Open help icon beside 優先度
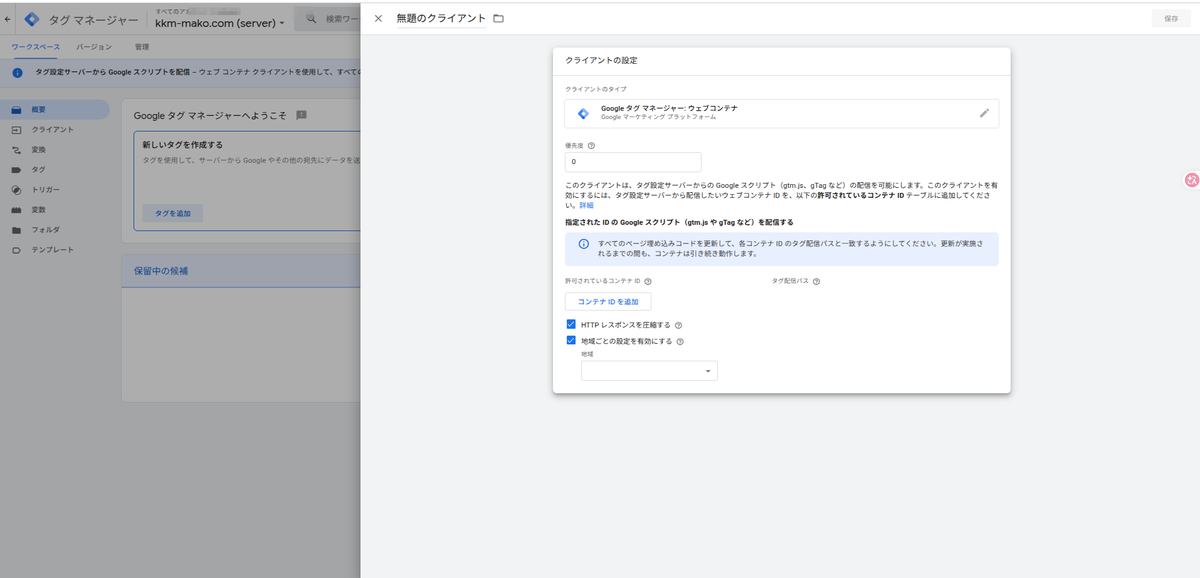The width and height of the screenshot is (1200, 578). point(592,145)
